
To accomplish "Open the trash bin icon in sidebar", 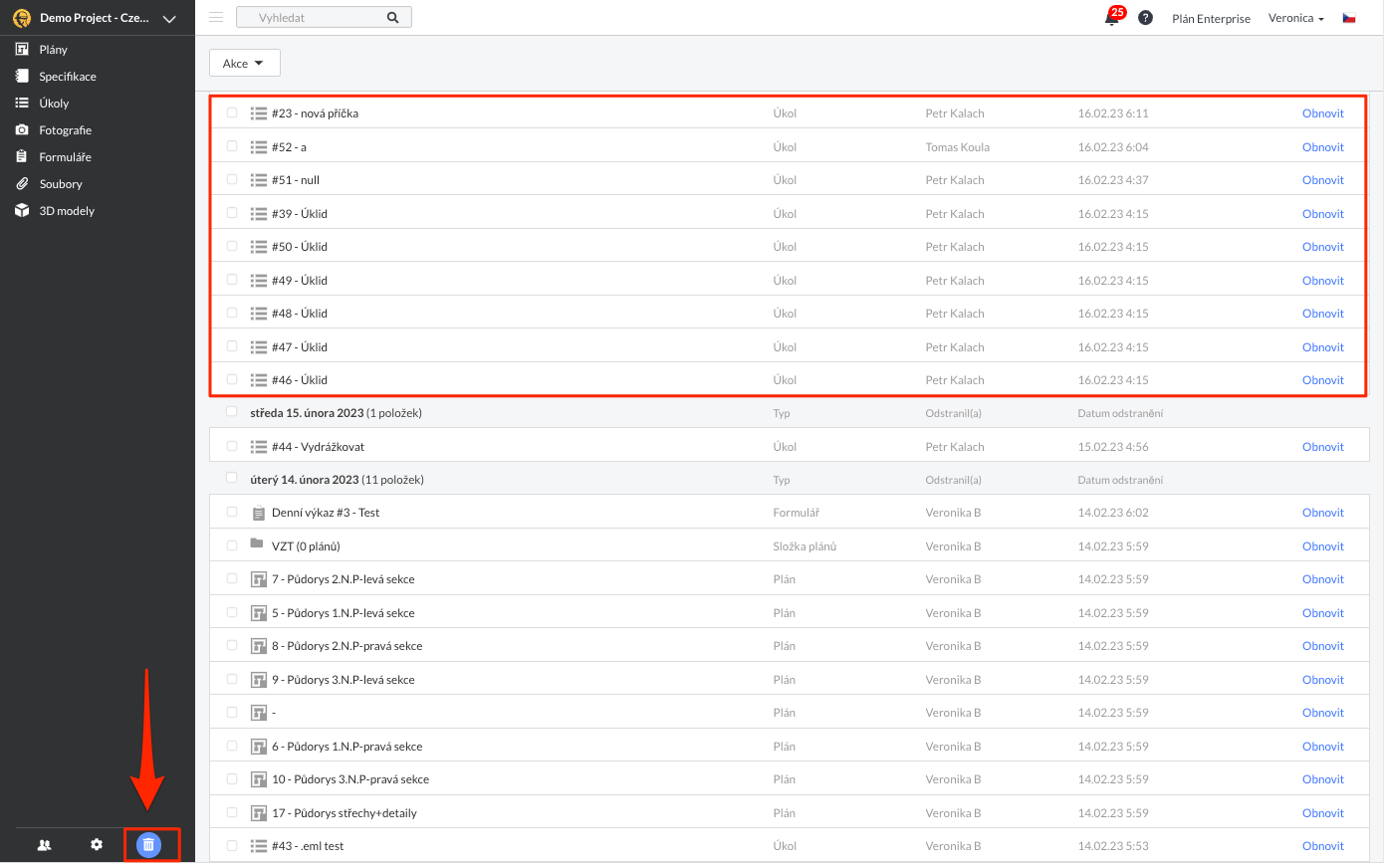I will [x=148, y=845].
